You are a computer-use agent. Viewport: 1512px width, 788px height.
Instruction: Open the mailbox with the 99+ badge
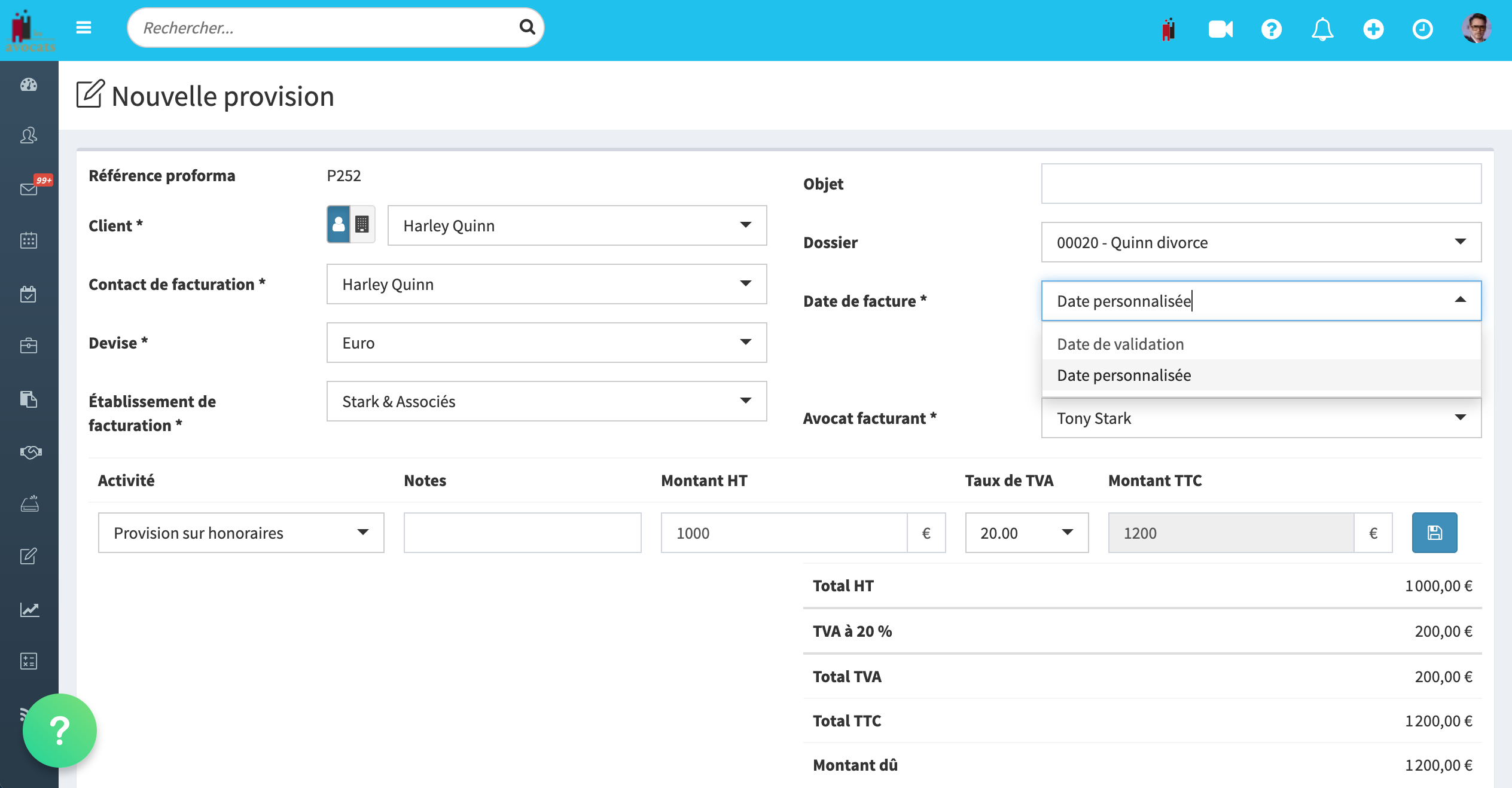click(x=29, y=188)
